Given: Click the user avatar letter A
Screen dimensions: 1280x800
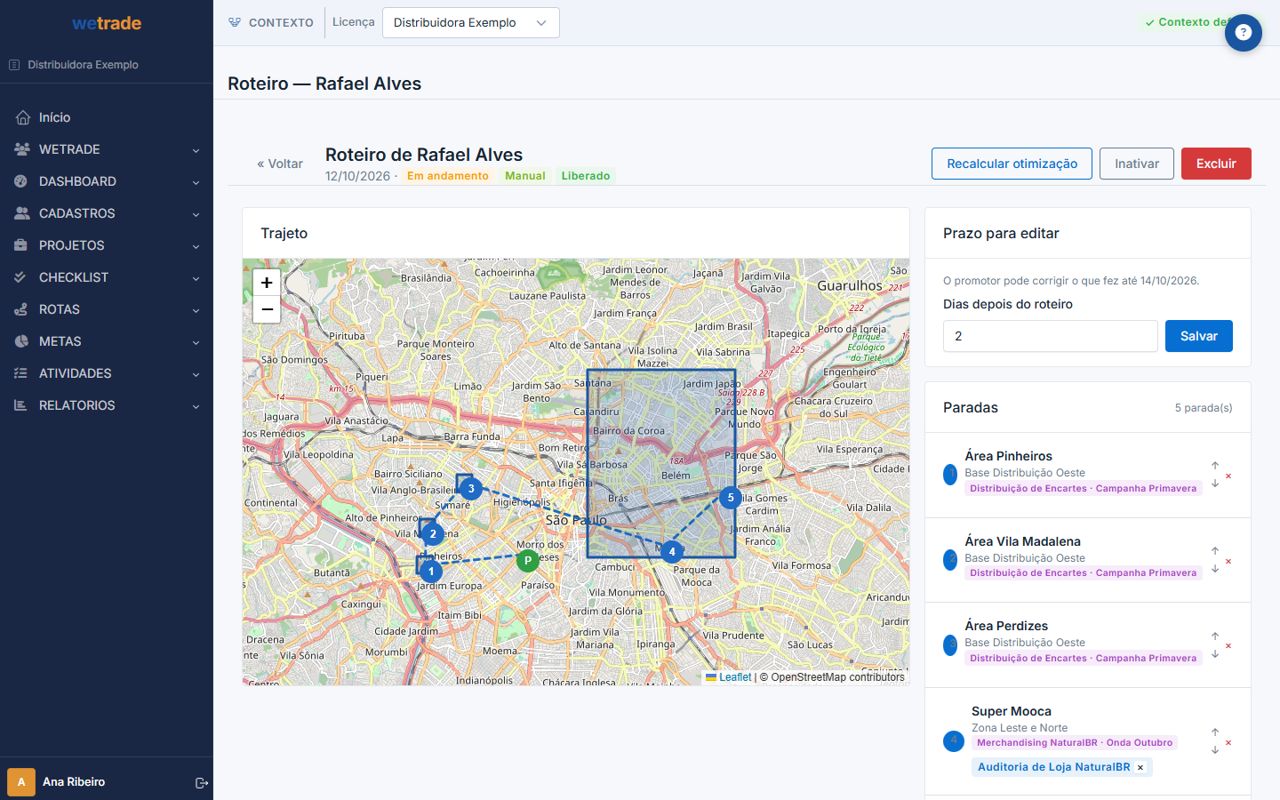Looking at the screenshot, I should pos(21,782).
